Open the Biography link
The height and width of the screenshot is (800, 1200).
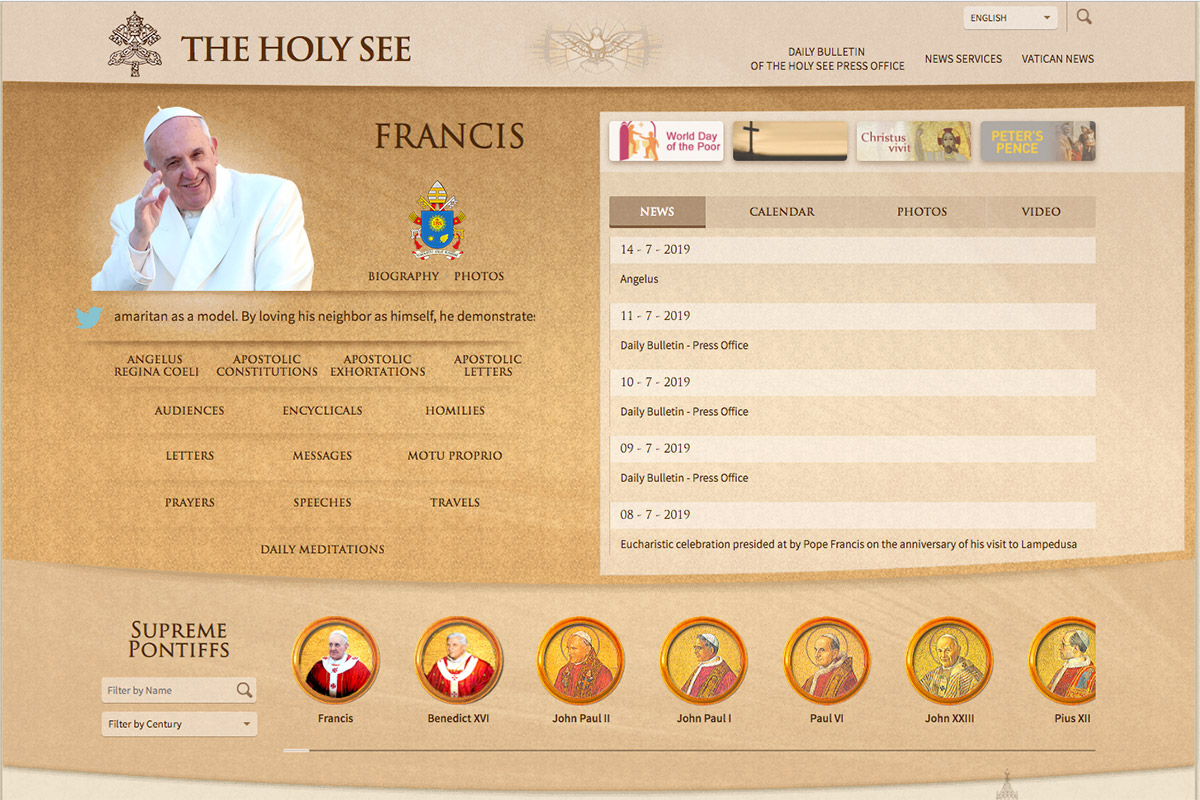403,276
